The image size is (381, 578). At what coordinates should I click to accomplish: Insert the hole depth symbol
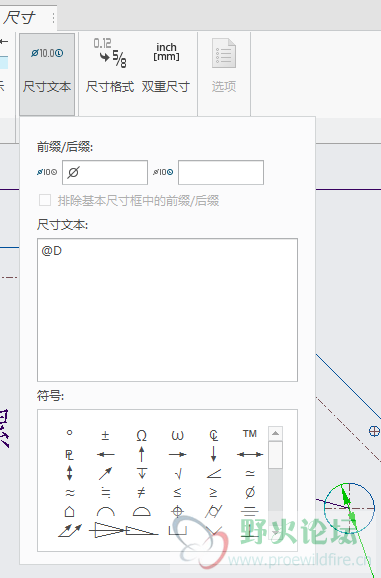[x=141, y=473]
